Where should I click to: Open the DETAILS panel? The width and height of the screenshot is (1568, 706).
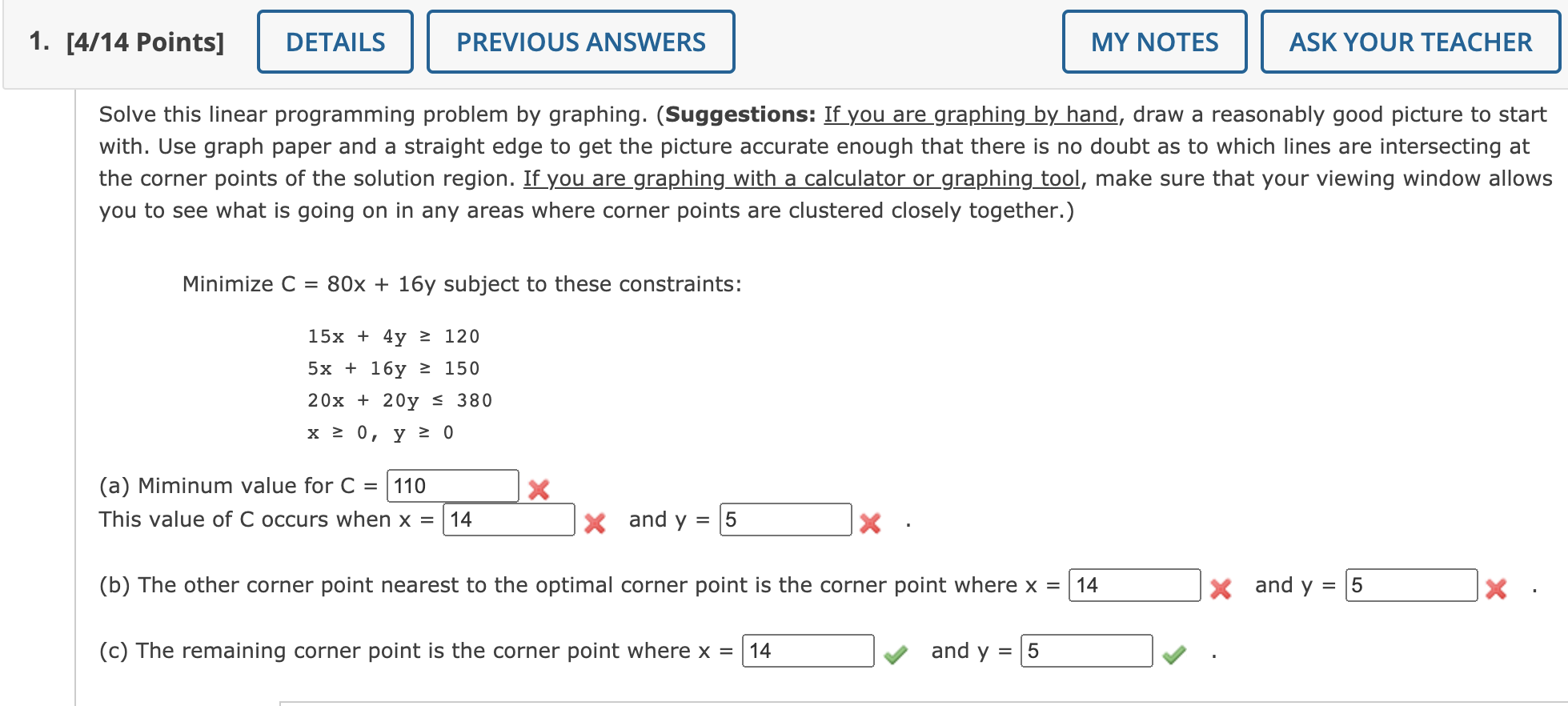click(335, 42)
